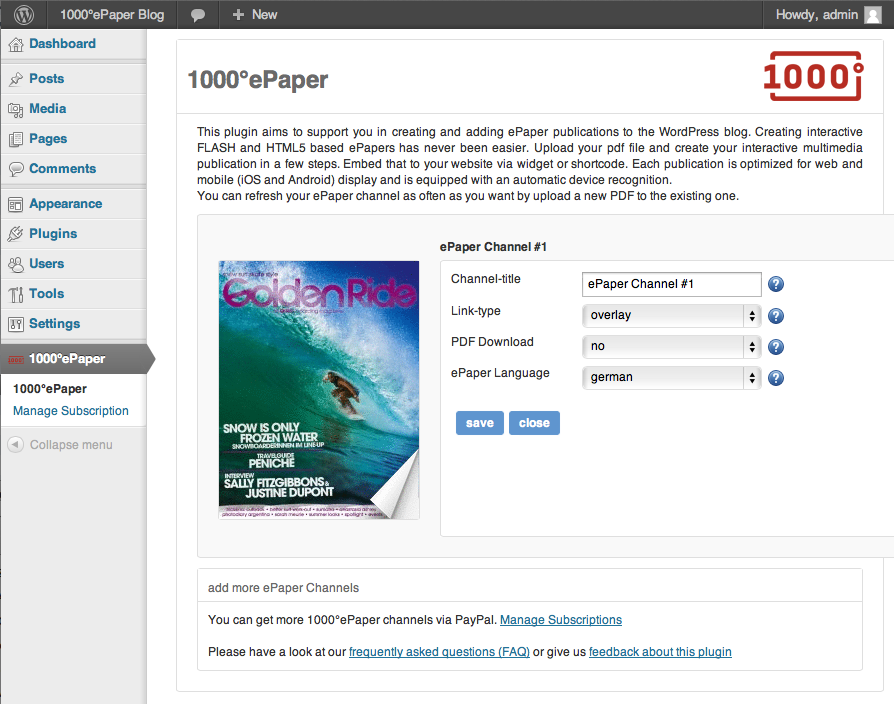The height and width of the screenshot is (704, 894).
Task: Open the Posts menu
Action: pos(47,79)
